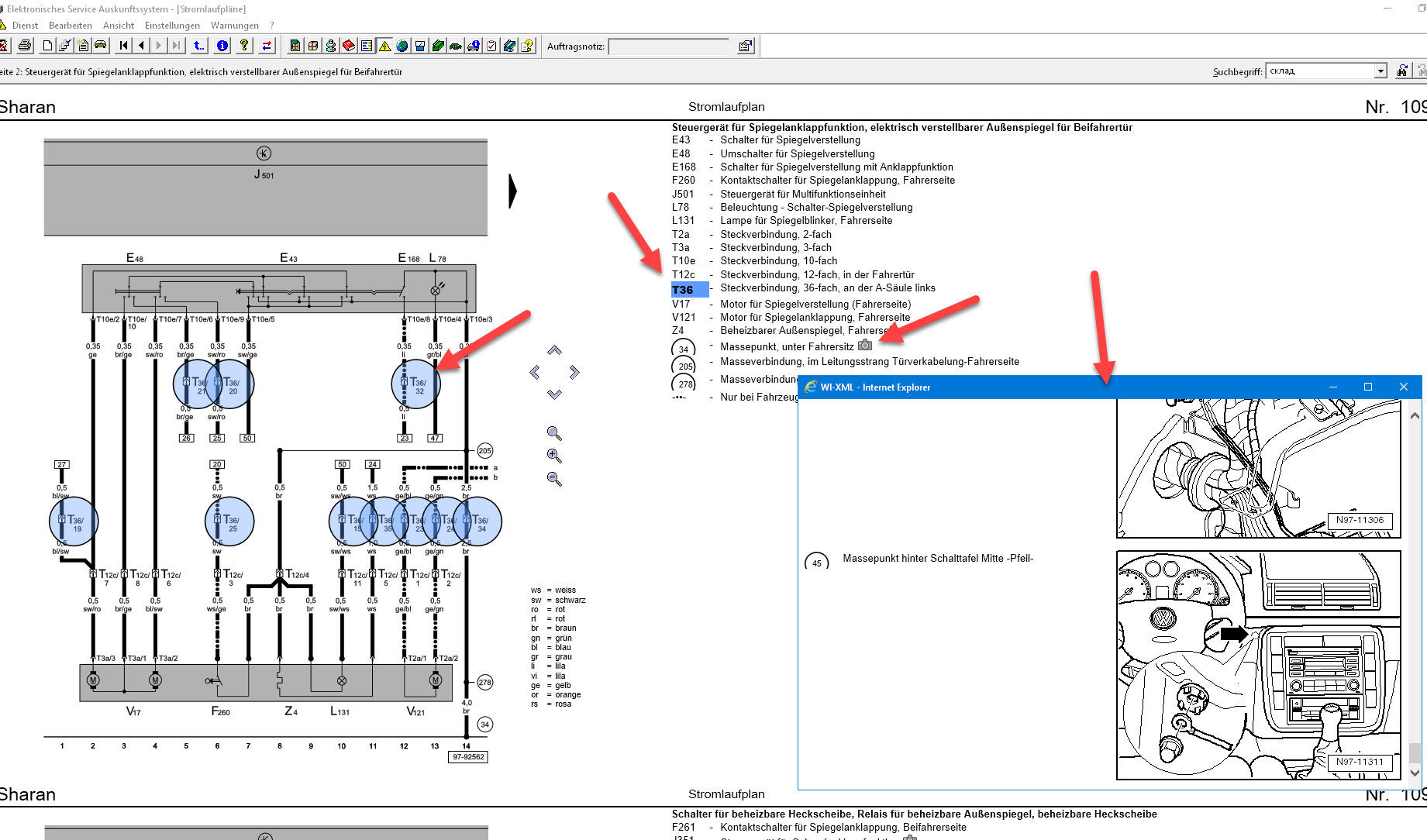
Task: Zoom out of diagram with minus magnifier
Action: pyautogui.click(x=553, y=479)
